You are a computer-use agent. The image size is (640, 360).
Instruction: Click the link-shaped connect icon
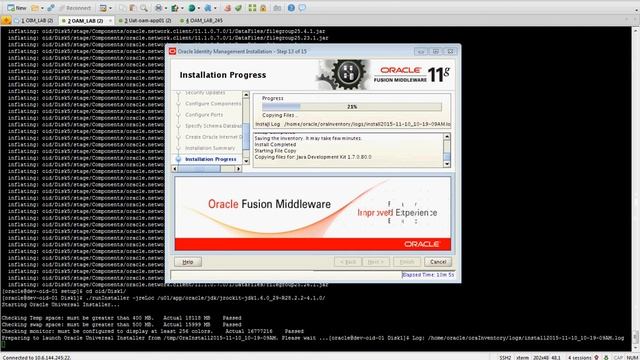pyautogui.click(x=51, y=8)
